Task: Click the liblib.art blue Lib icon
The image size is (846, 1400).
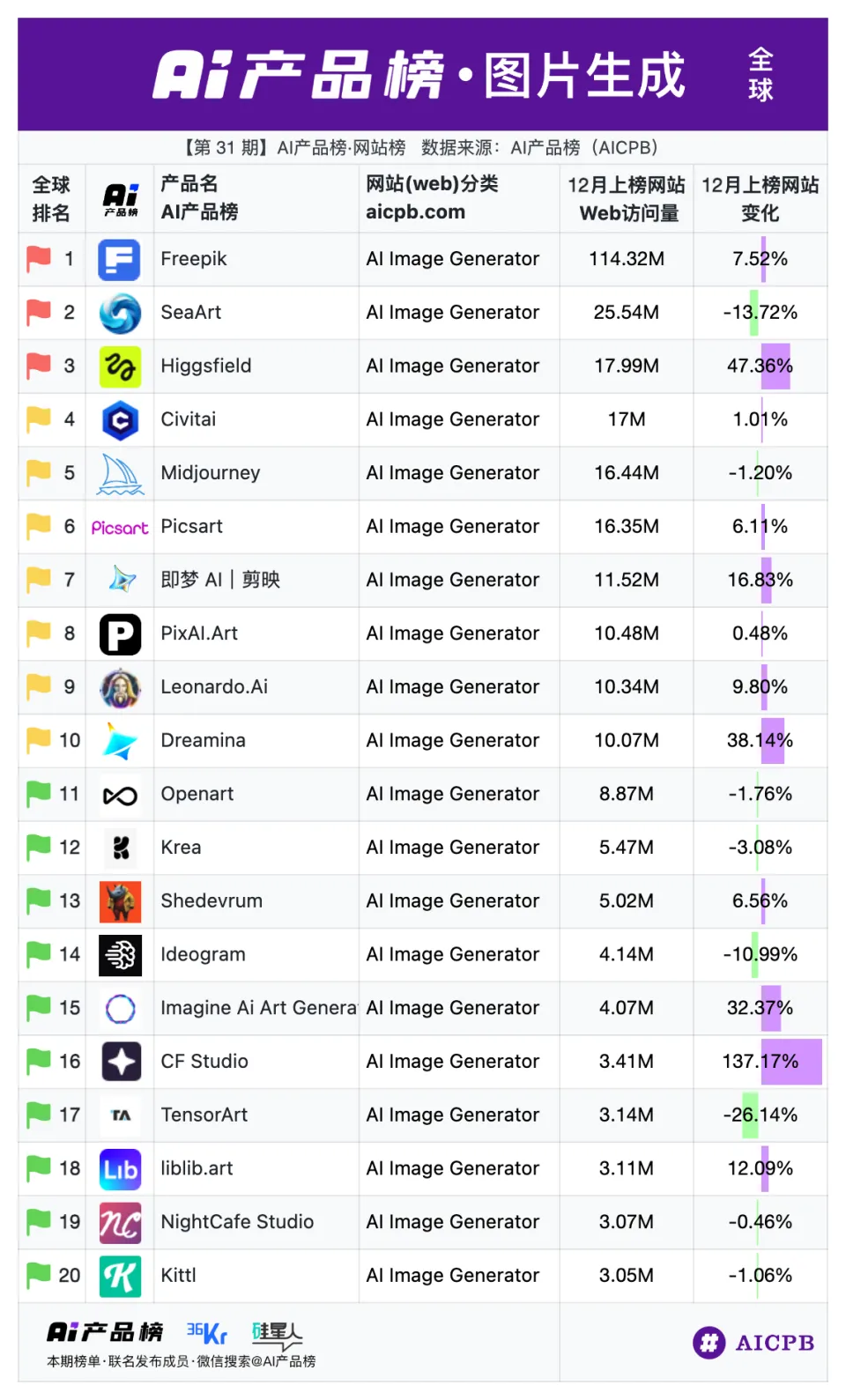Action: pos(120,1169)
